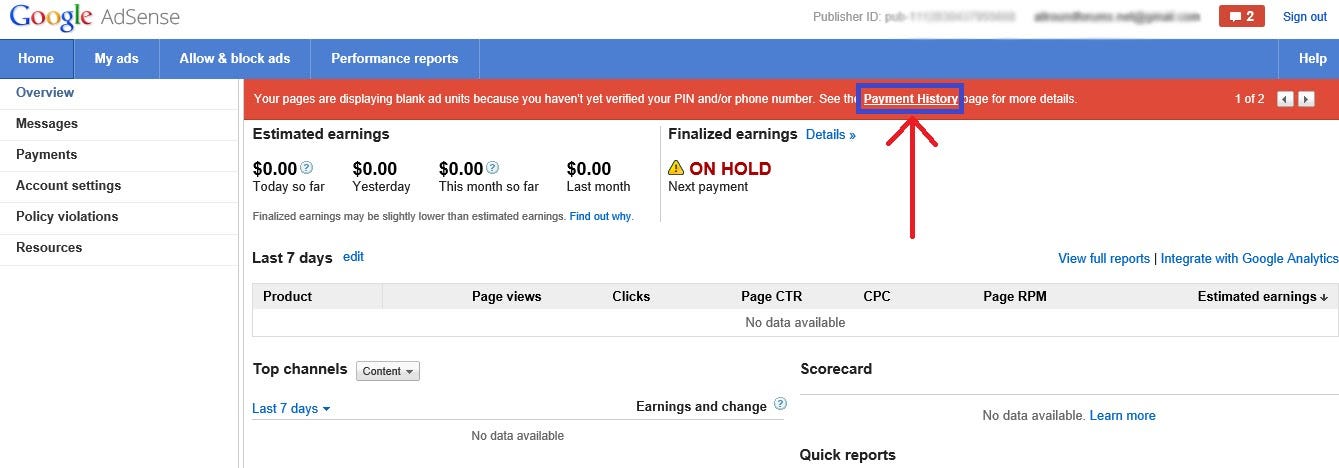Click the Scorecard heading

(x=836, y=369)
